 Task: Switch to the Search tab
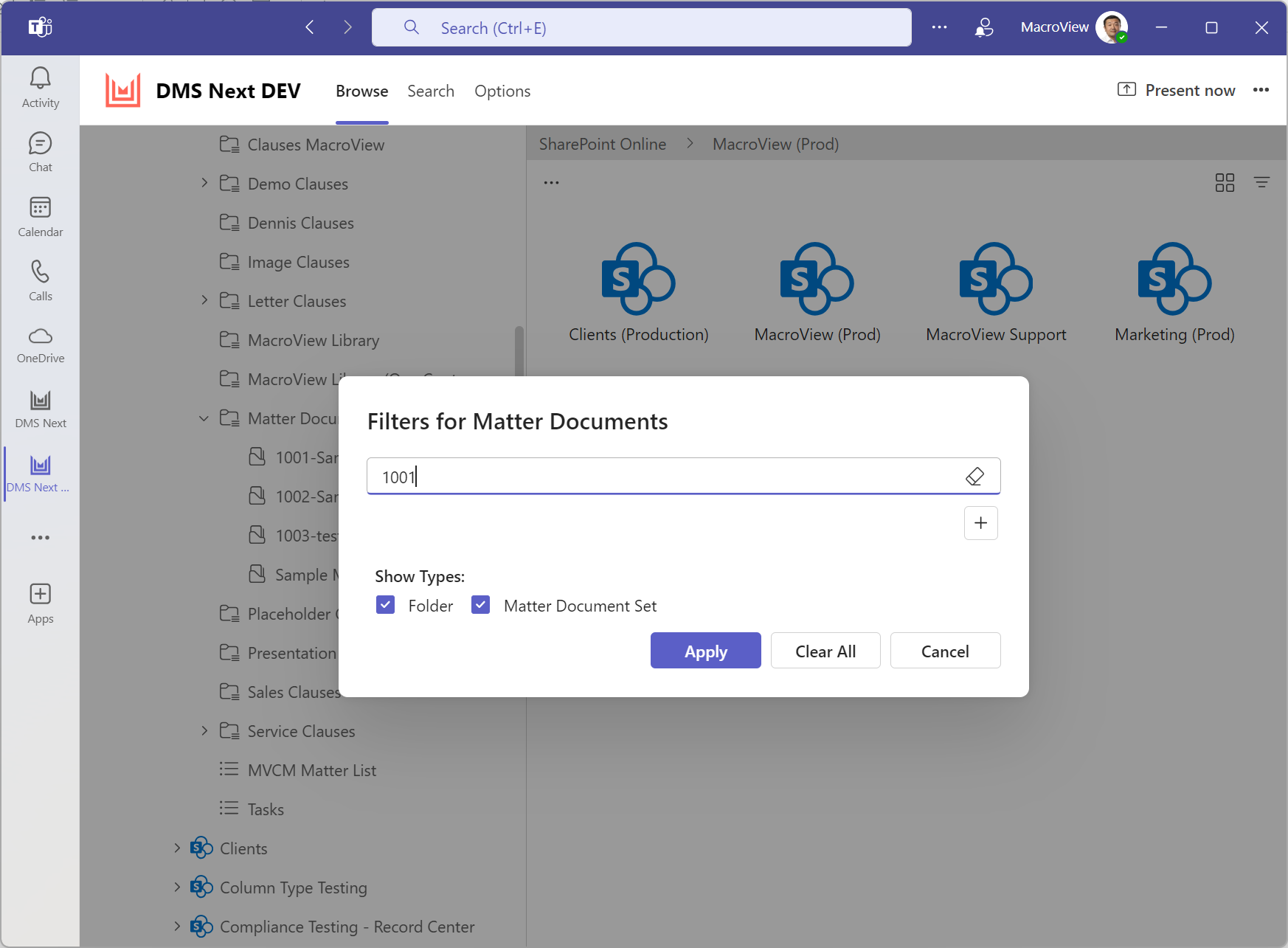click(x=431, y=91)
